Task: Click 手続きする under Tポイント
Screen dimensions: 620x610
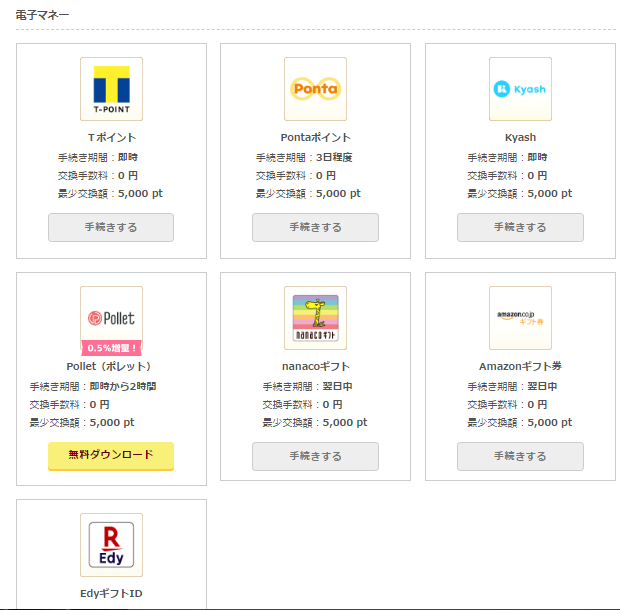Action: [111, 227]
